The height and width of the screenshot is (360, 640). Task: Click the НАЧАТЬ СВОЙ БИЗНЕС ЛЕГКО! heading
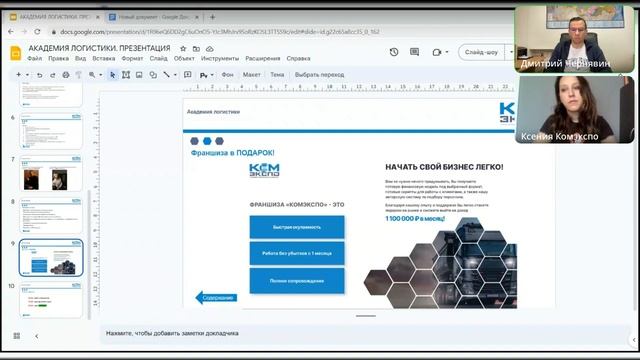444,167
